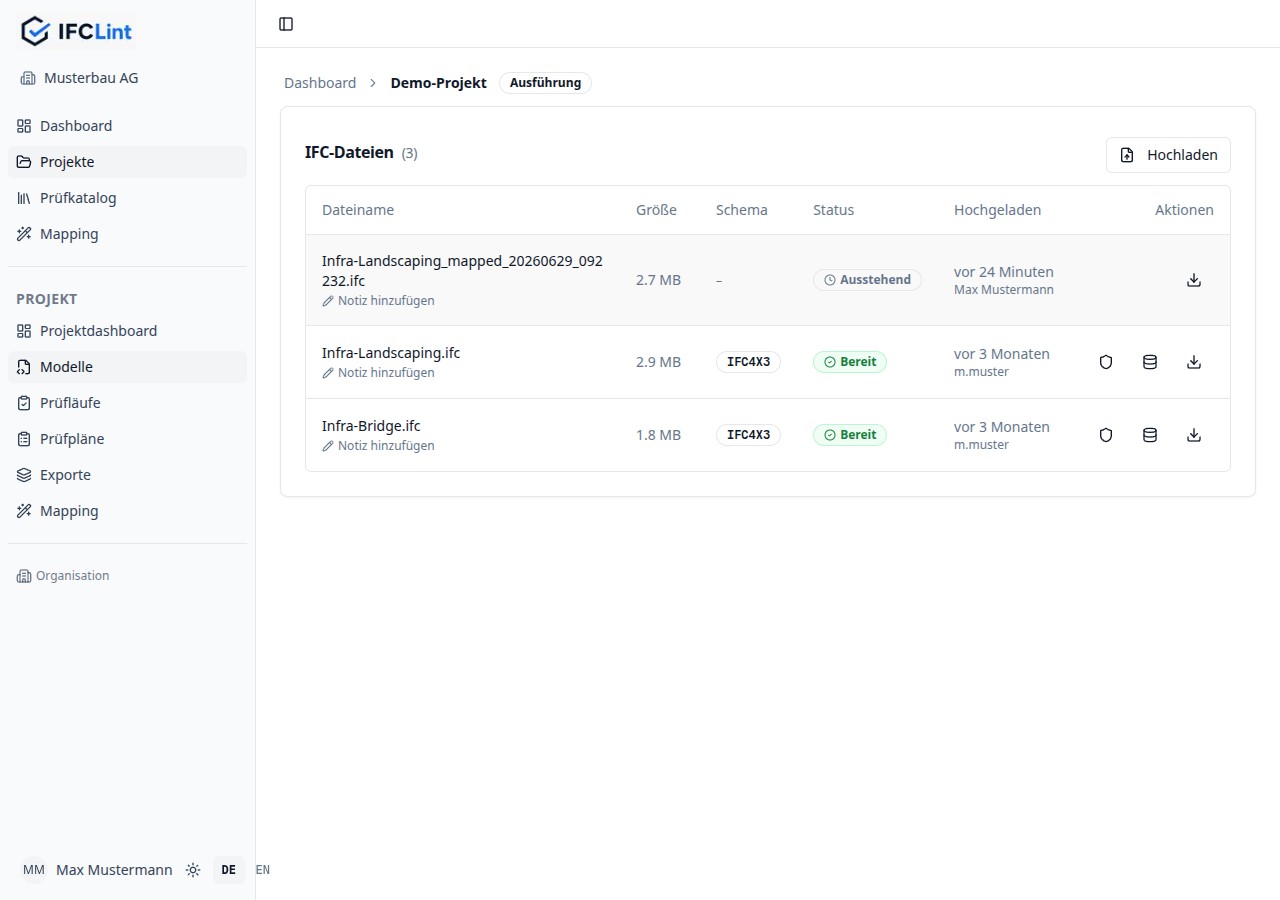Click the 1.8 MB size value

658,435
